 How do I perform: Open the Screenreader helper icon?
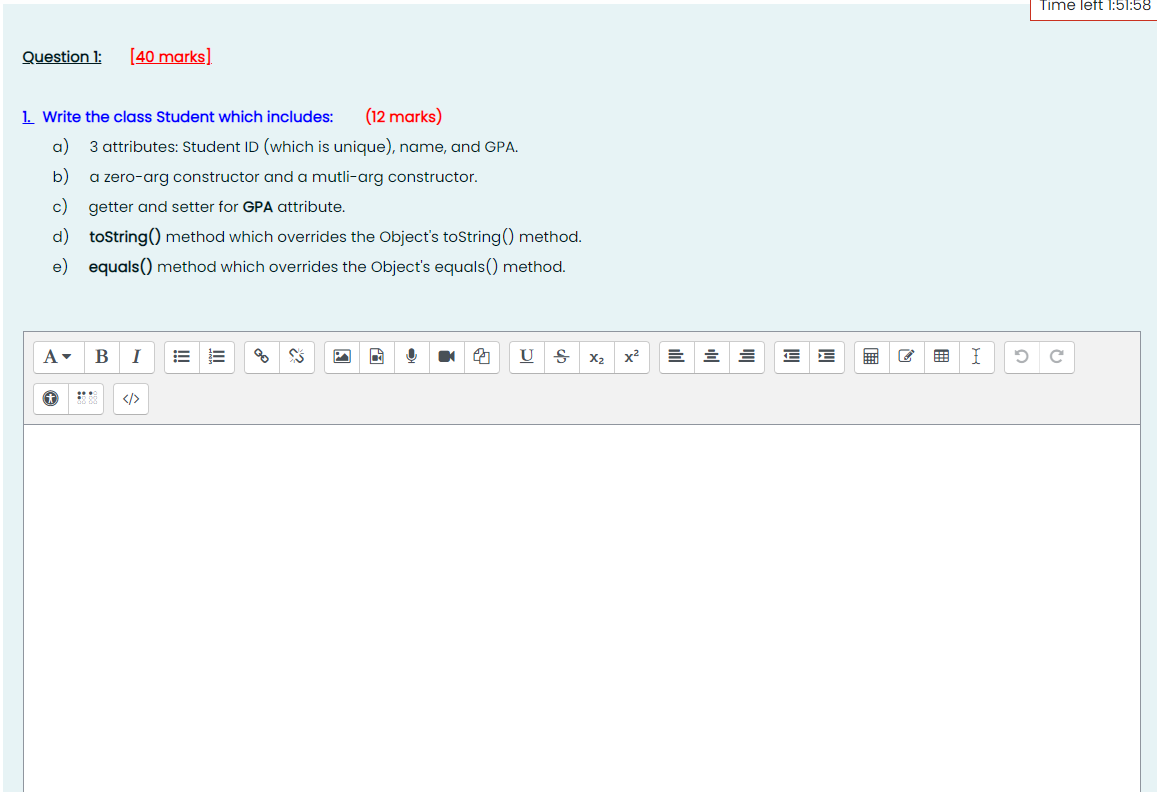pyautogui.click(x=86, y=398)
